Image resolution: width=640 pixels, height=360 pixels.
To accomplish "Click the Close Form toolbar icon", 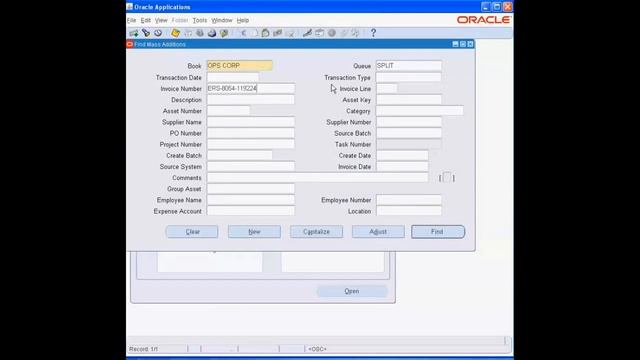I will (224, 33).
